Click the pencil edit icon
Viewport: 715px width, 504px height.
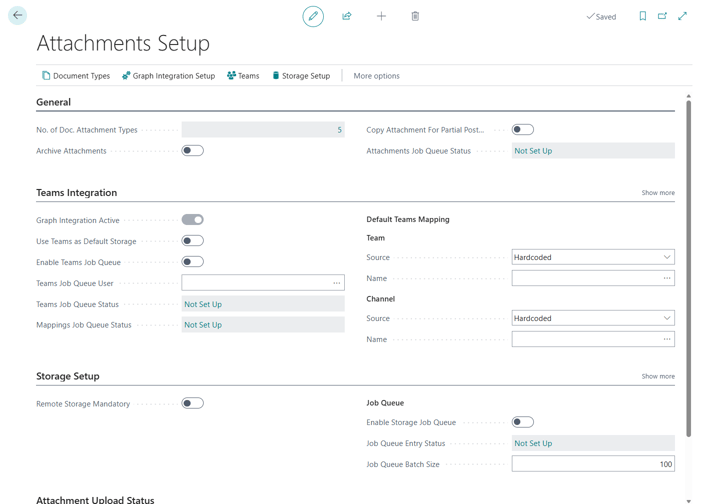point(313,16)
